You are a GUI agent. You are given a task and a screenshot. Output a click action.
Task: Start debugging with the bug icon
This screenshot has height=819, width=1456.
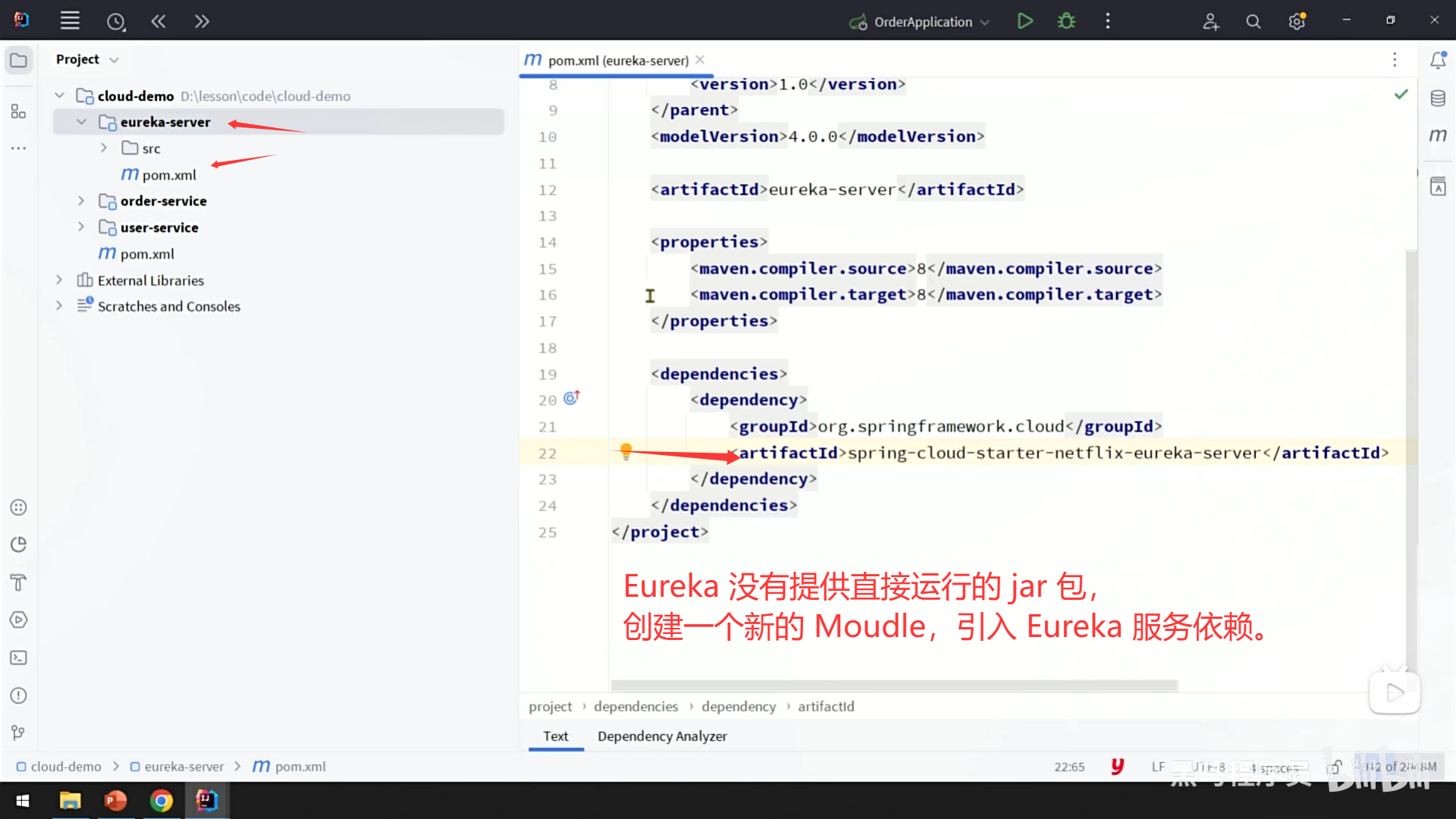pos(1066,21)
